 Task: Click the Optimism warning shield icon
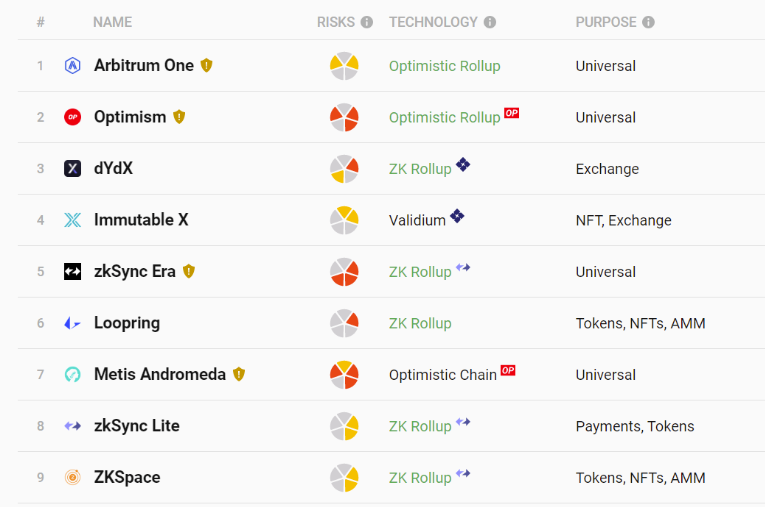pos(179,117)
